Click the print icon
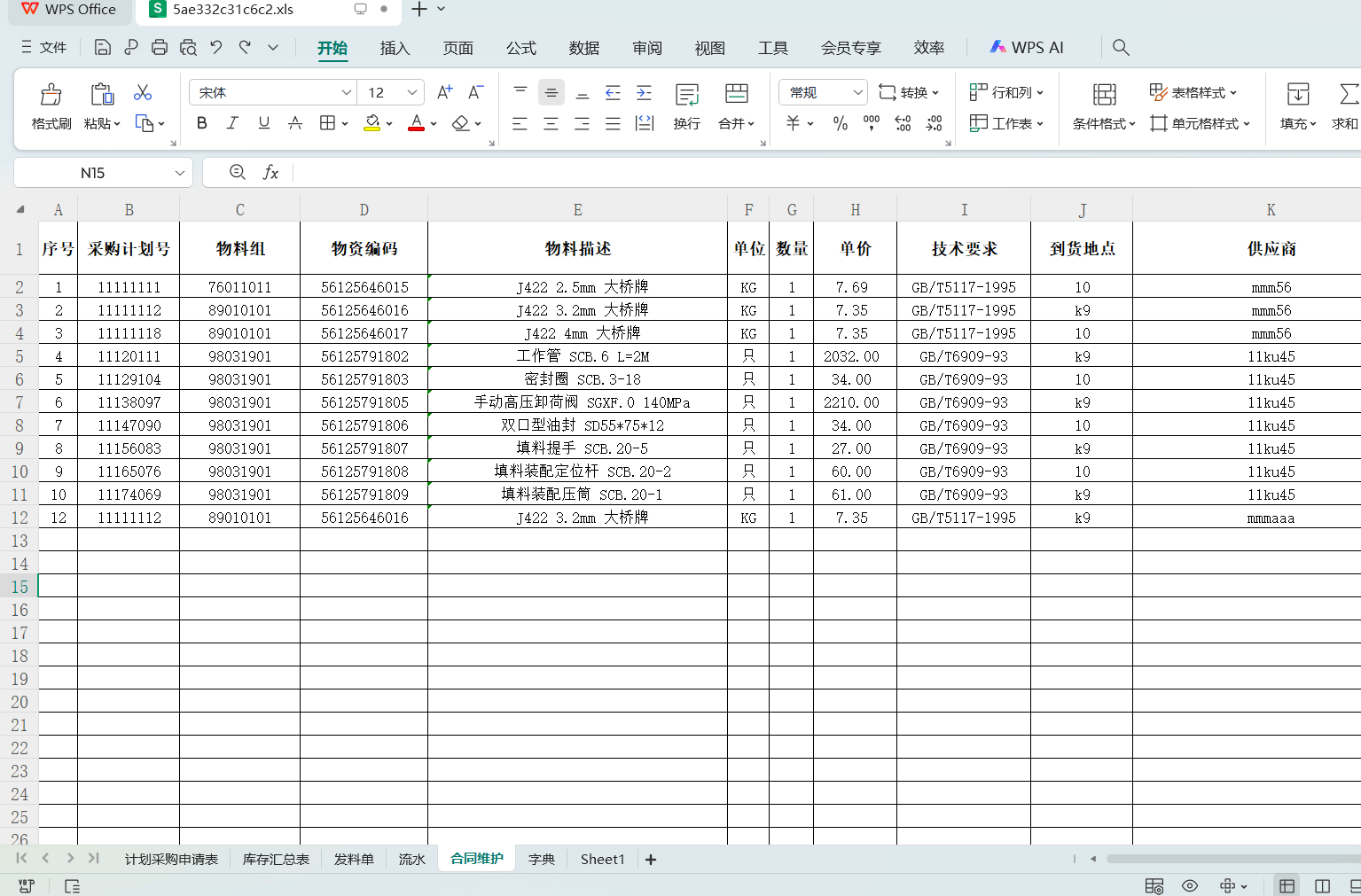 160,47
